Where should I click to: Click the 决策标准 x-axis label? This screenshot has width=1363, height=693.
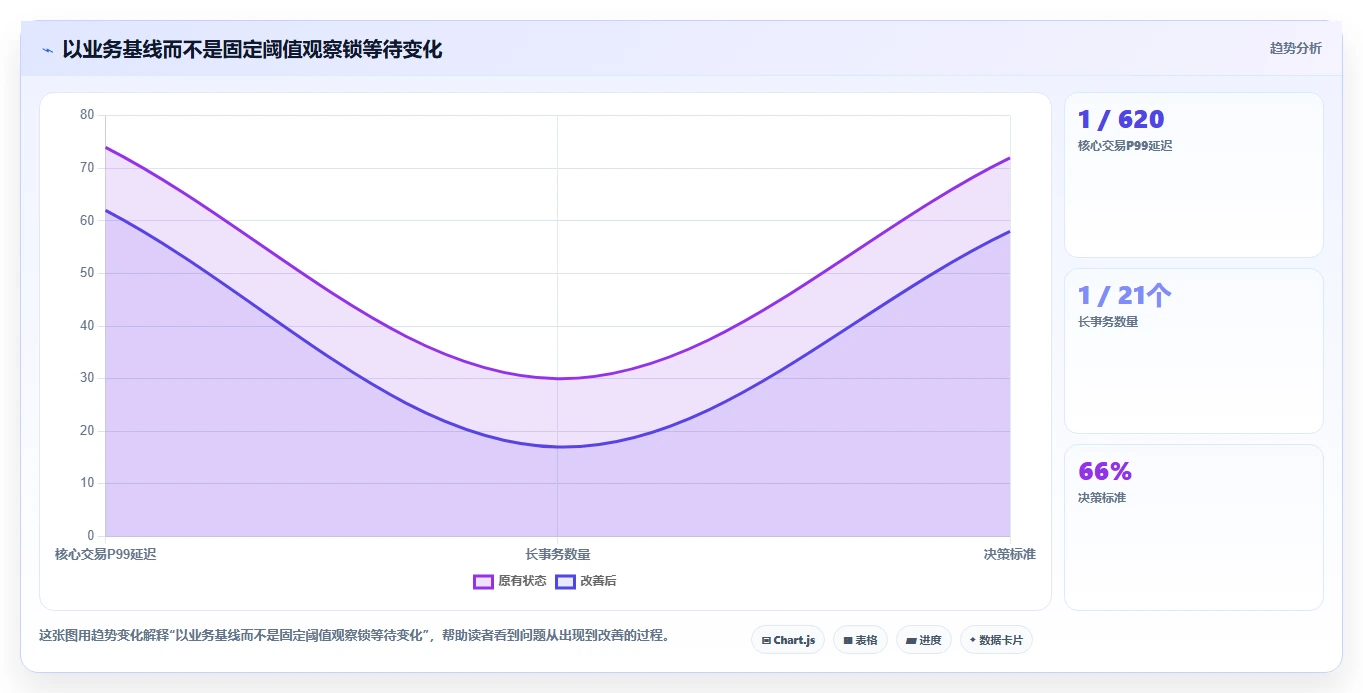click(1010, 554)
